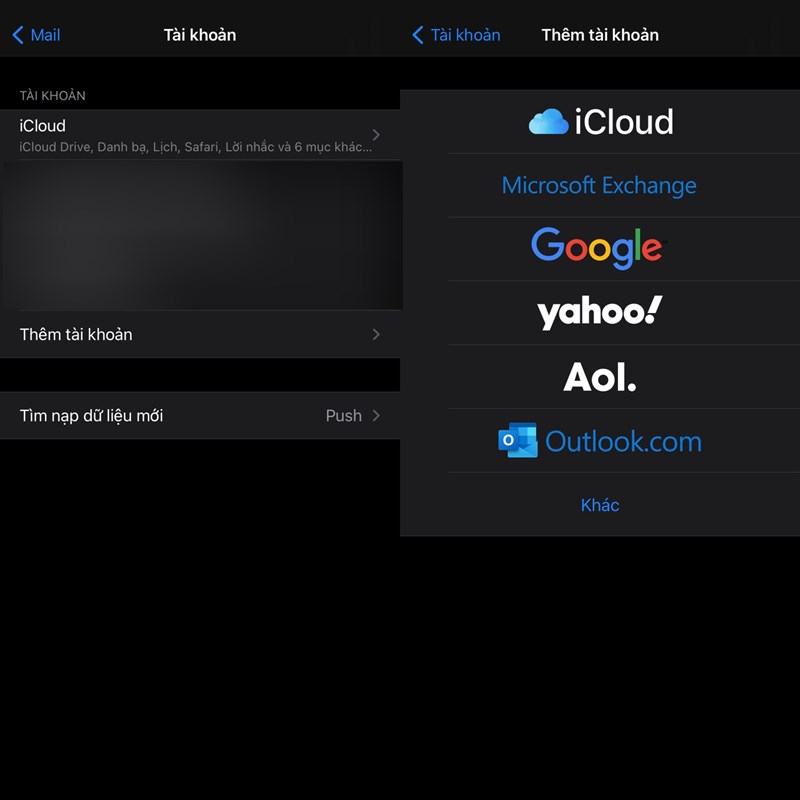Select Outlook.com text label
This screenshot has width=800, height=800.
[623, 441]
